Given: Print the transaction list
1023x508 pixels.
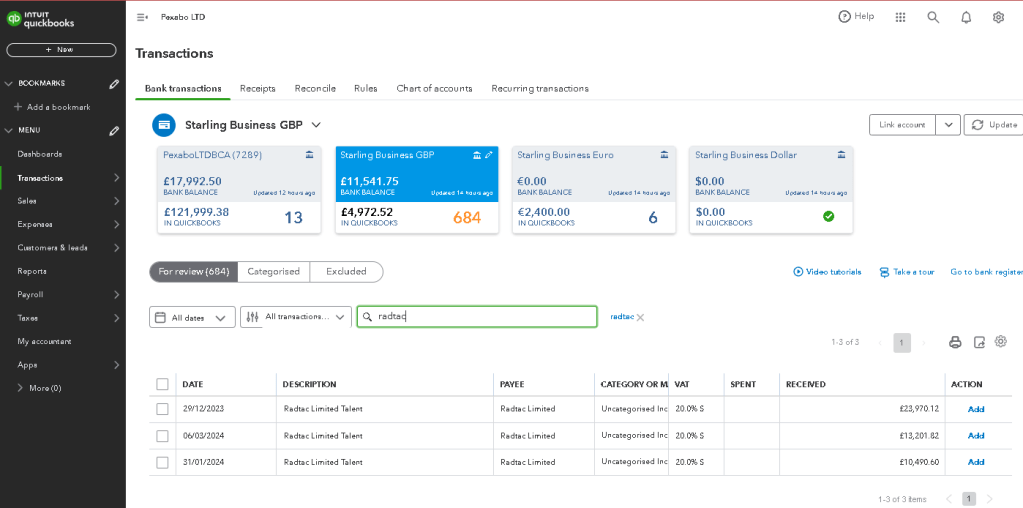Looking at the screenshot, I should (955, 342).
